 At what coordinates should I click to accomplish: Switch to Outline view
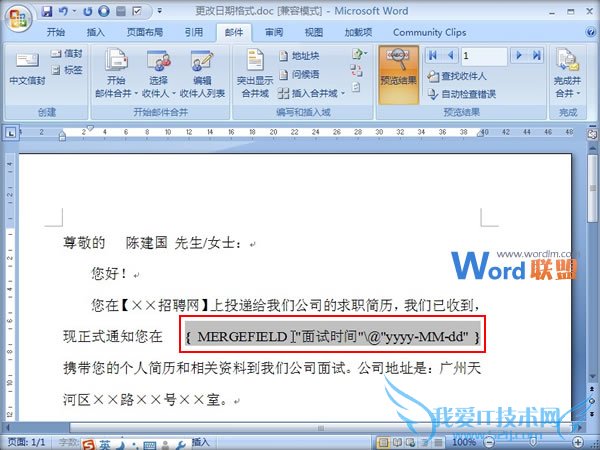[x=425, y=443]
